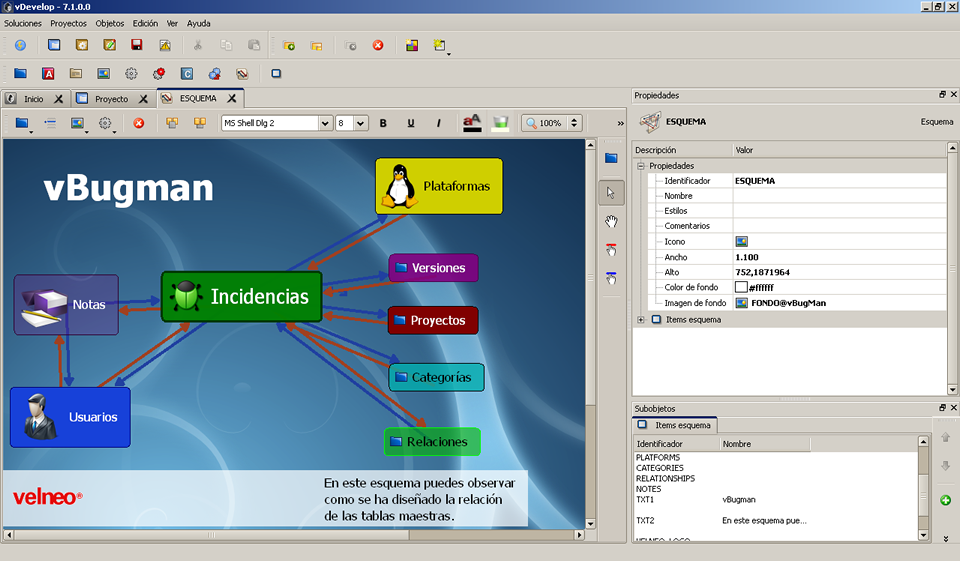The image size is (960, 561).
Task: Click the green add item button in Subobjetos
Action: coord(945,500)
